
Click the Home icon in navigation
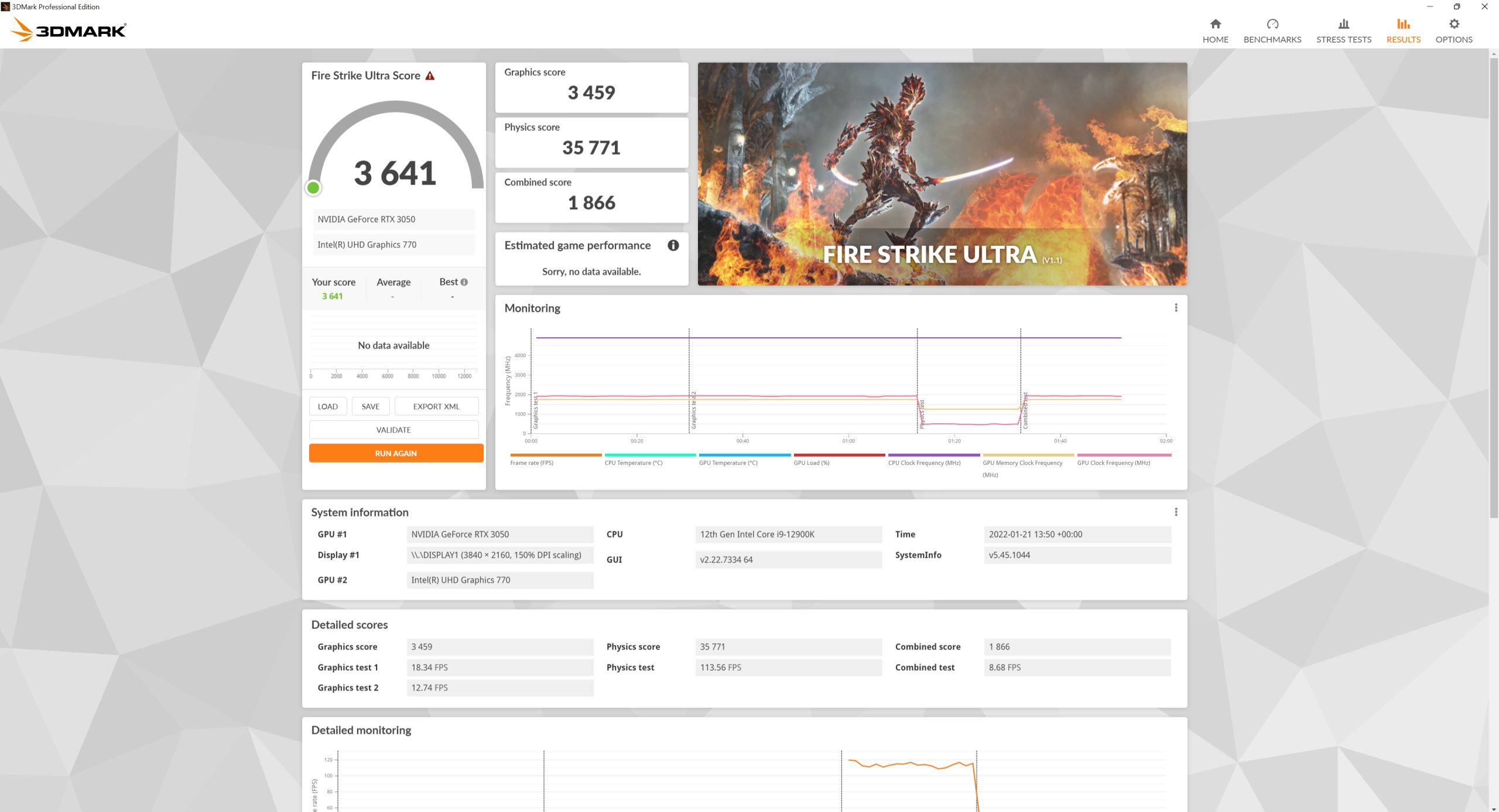(x=1215, y=24)
